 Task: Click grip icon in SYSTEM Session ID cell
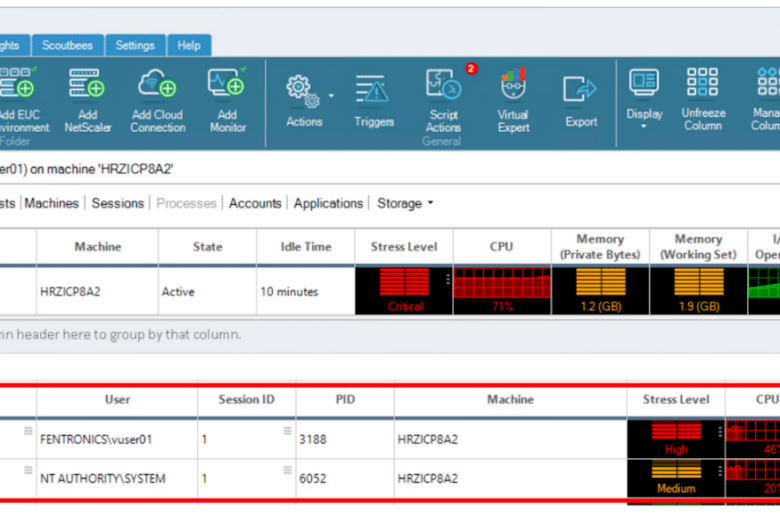[x=288, y=470]
